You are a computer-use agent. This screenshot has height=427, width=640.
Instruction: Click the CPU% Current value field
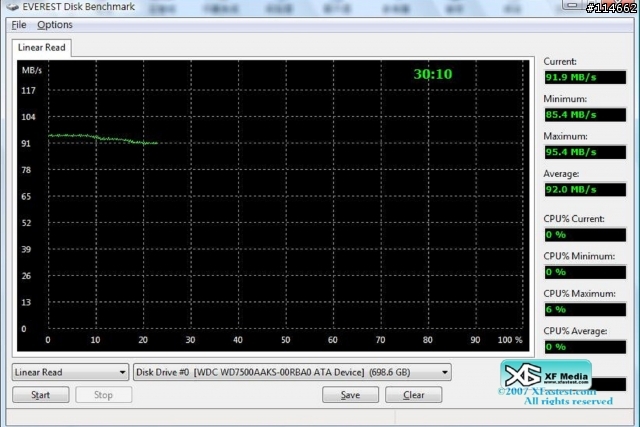pyautogui.click(x=585, y=235)
